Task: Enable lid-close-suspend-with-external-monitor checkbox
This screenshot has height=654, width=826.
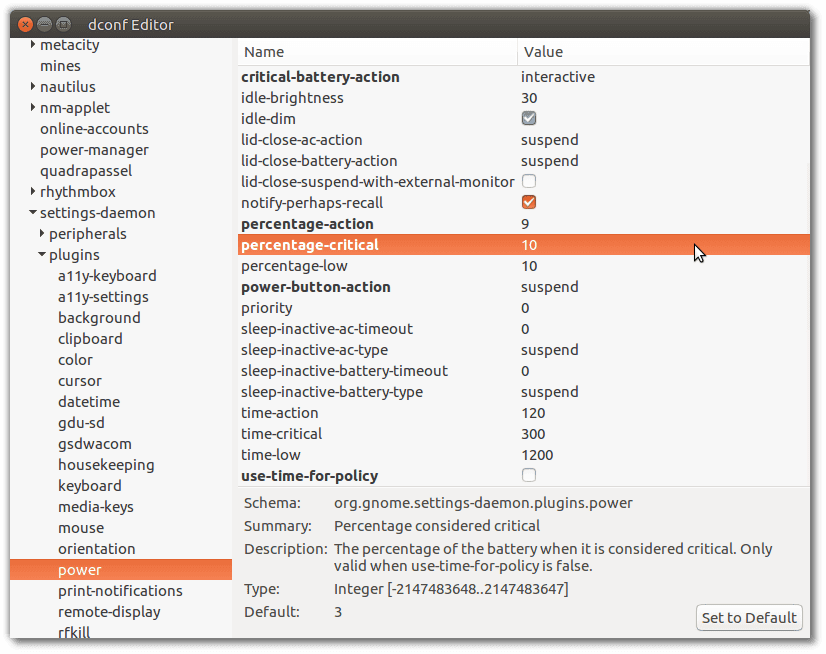Action: click(x=528, y=181)
